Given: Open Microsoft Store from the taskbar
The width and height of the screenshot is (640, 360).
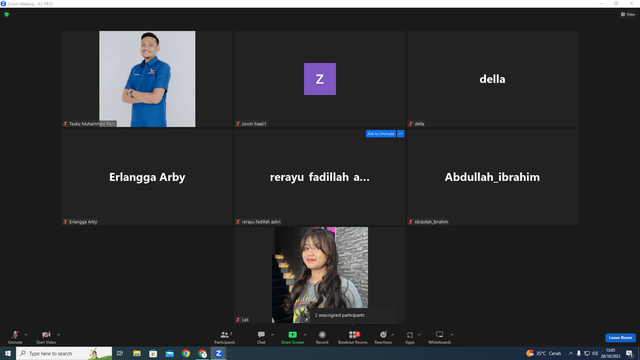Looking at the screenshot, I should (x=153, y=353).
